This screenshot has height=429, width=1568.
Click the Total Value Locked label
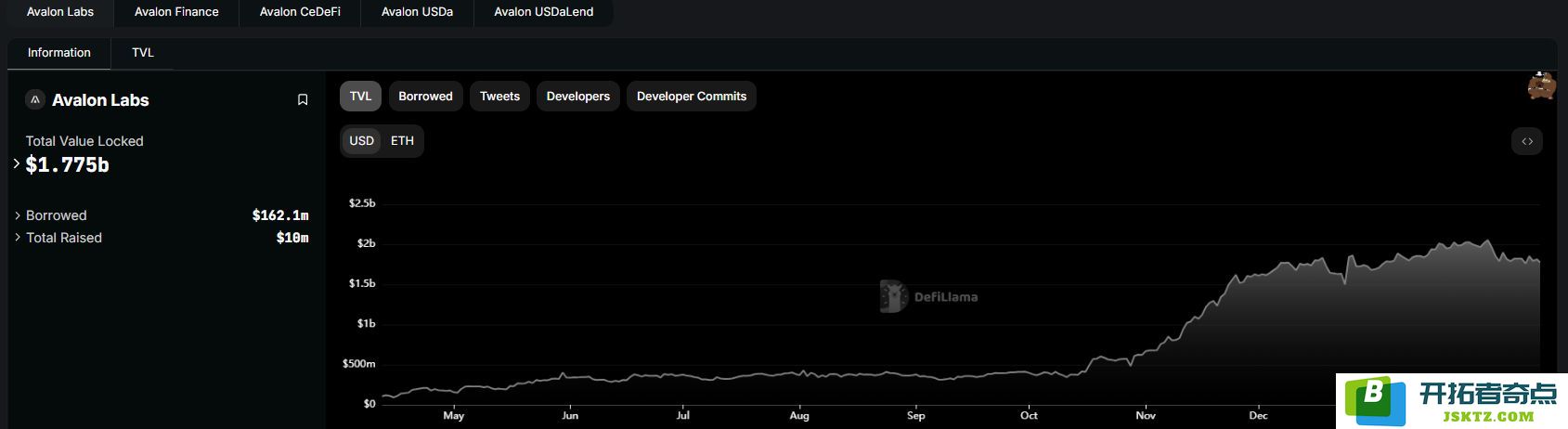tap(84, 141)
